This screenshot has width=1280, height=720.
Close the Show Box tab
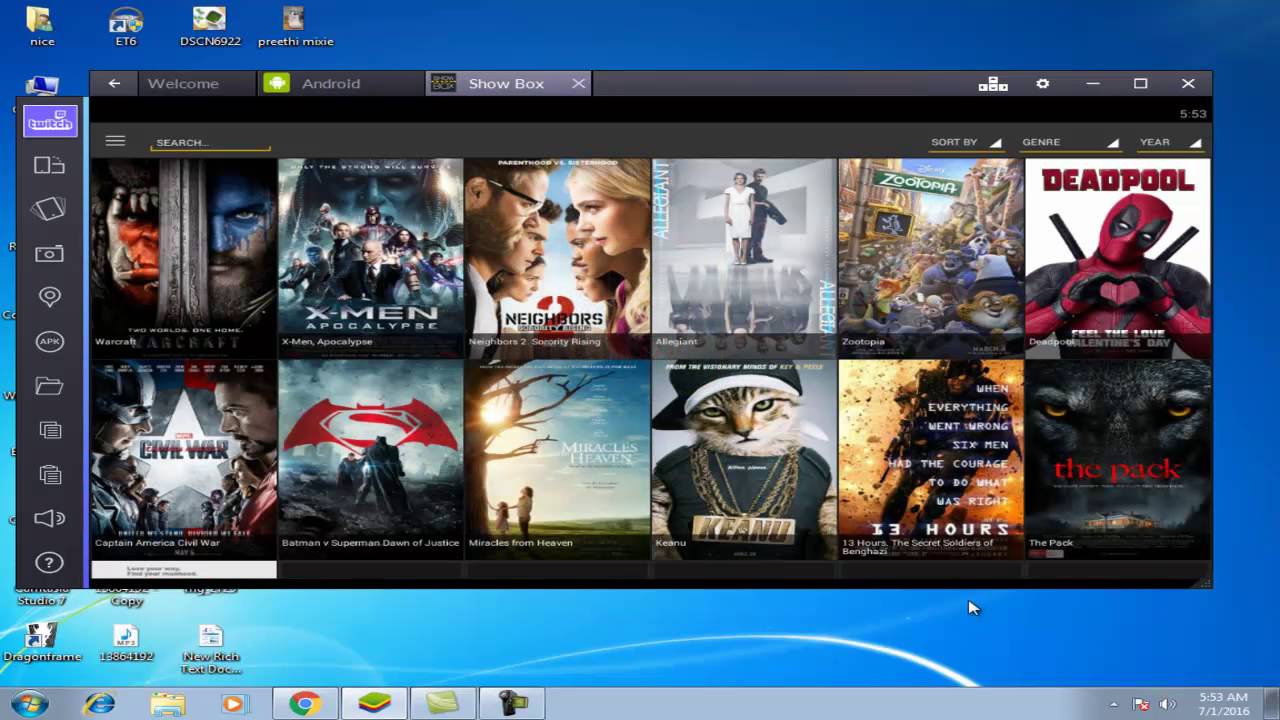click(578, 84)
